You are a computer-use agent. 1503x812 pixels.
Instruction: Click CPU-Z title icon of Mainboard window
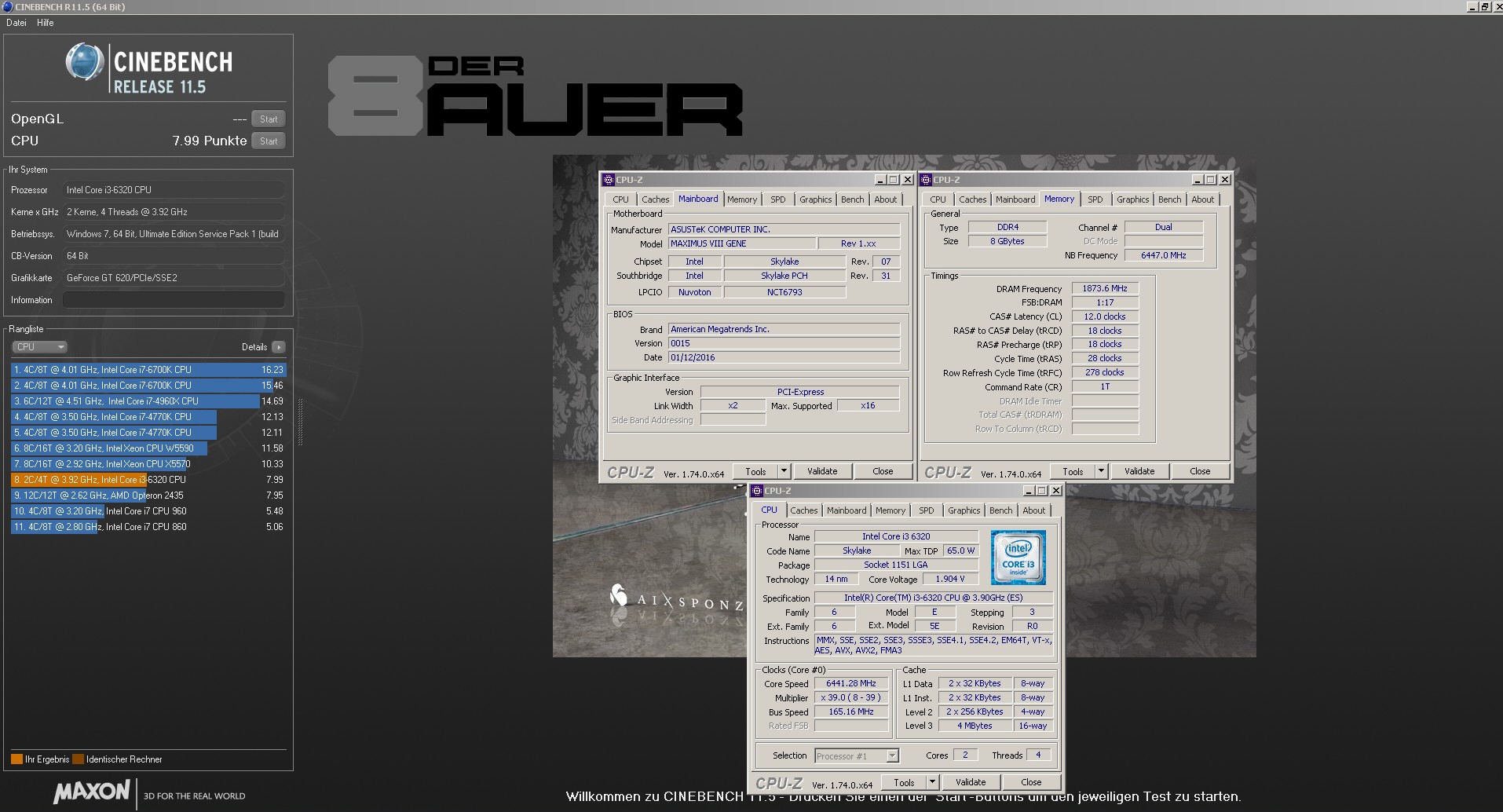[x=609, y=180]
